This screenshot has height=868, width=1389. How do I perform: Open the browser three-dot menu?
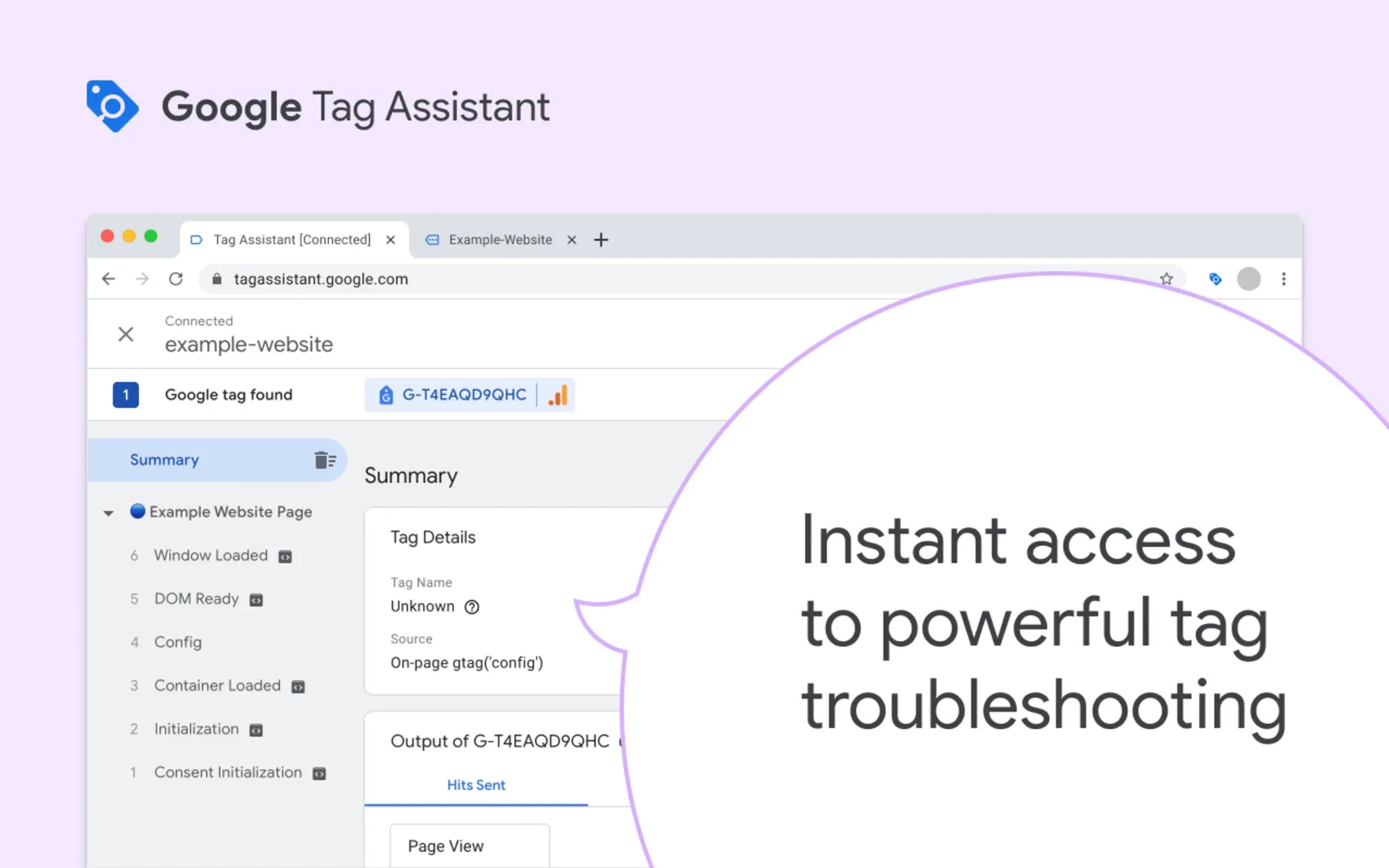click(x=1284, y=278)
